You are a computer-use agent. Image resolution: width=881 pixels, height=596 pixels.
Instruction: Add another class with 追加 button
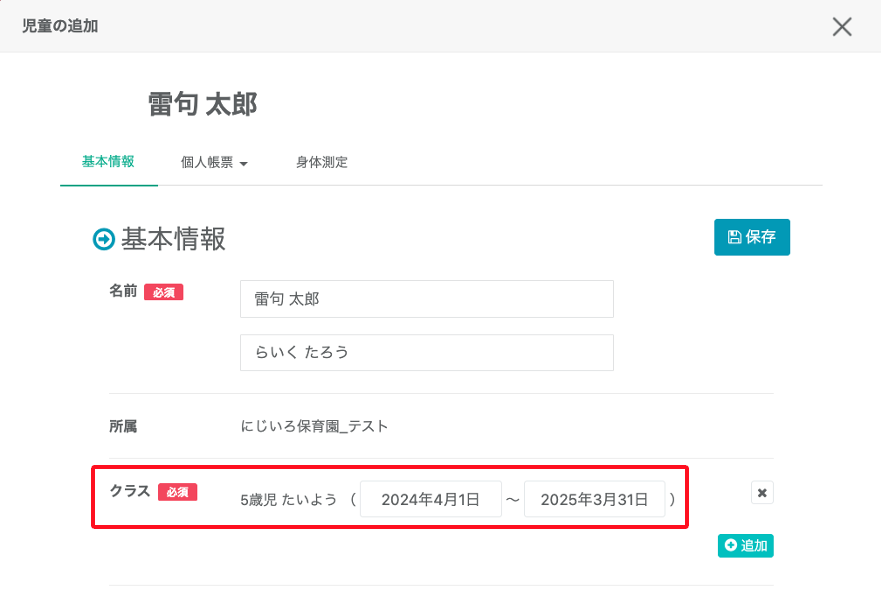[x=746, y=546]
